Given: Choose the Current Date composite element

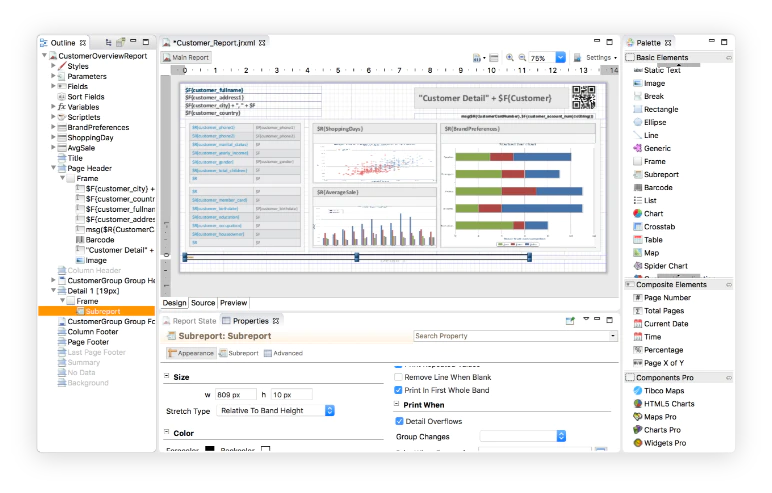Looking at the screenshot, I should 661,324.
